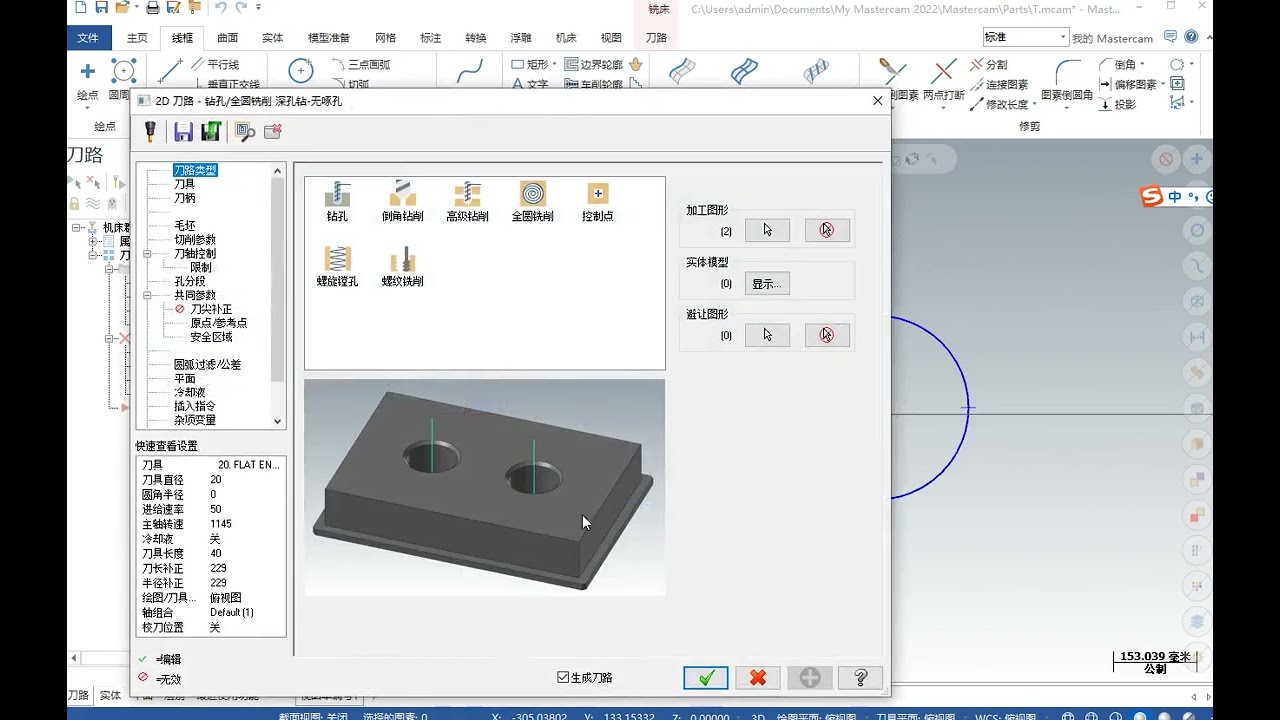Select 圆弧过滤/公差 in the parameter tree

point(207,365)
